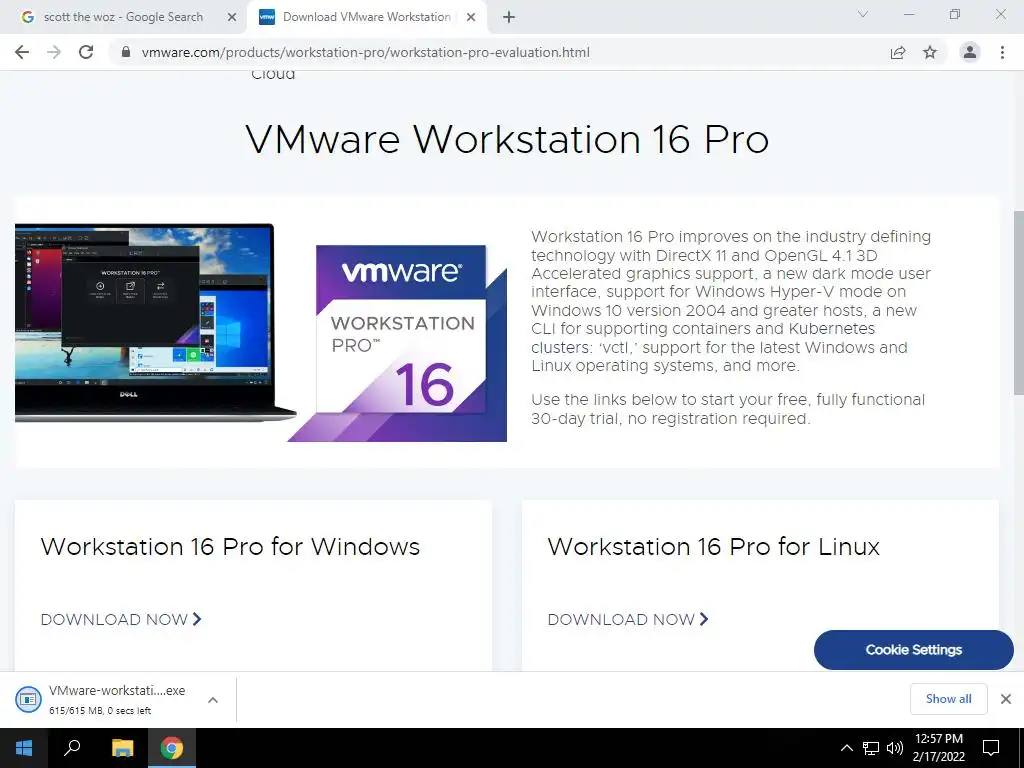Download Workstation 16 Pro for Linux
This screenshot has width=1024, height=768.
tap(628, 619)
